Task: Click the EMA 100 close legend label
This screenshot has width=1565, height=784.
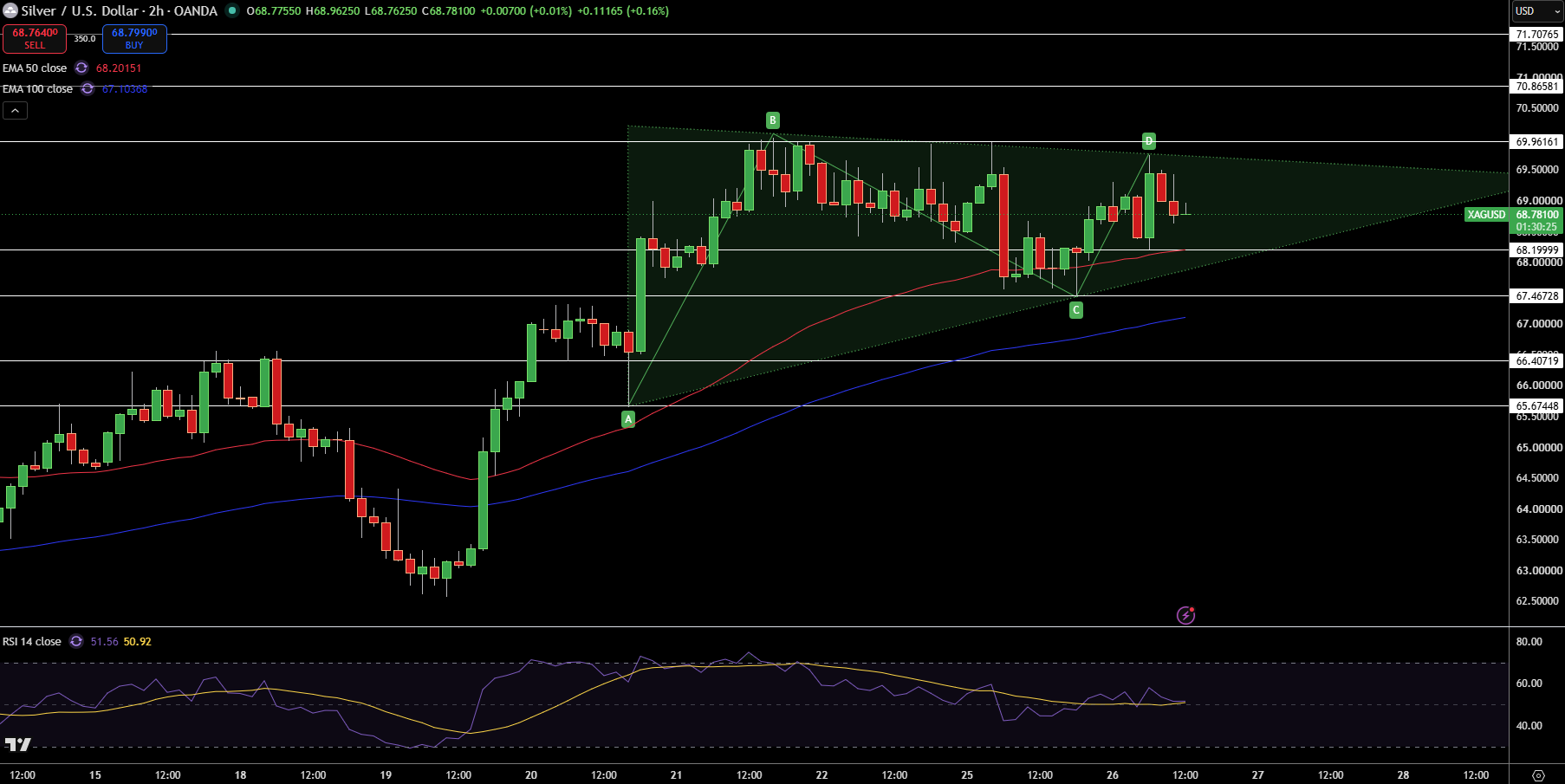Action: [x=37, y=88]
